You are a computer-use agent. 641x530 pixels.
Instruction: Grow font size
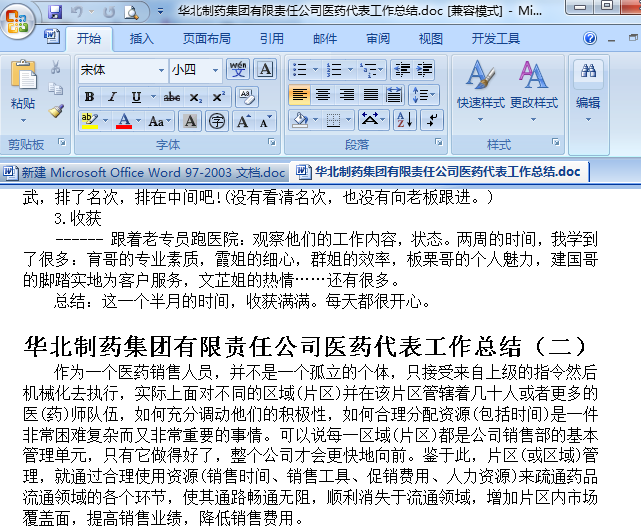point(244,121)
